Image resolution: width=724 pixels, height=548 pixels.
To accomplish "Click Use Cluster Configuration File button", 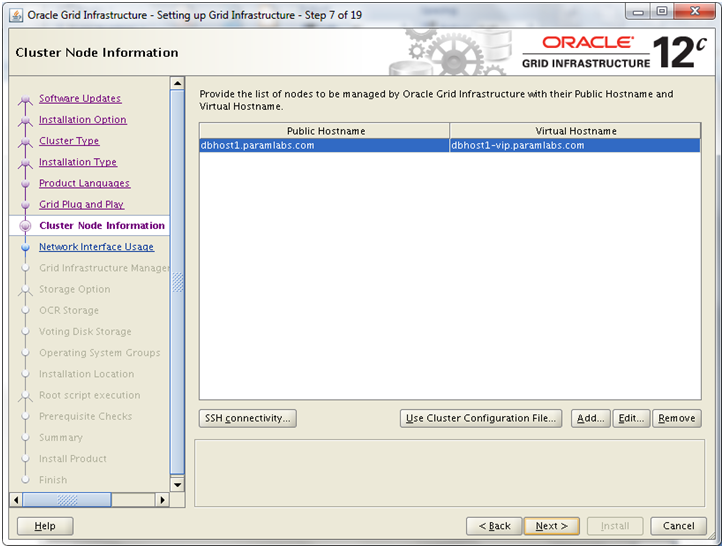I will coord(481,418).
